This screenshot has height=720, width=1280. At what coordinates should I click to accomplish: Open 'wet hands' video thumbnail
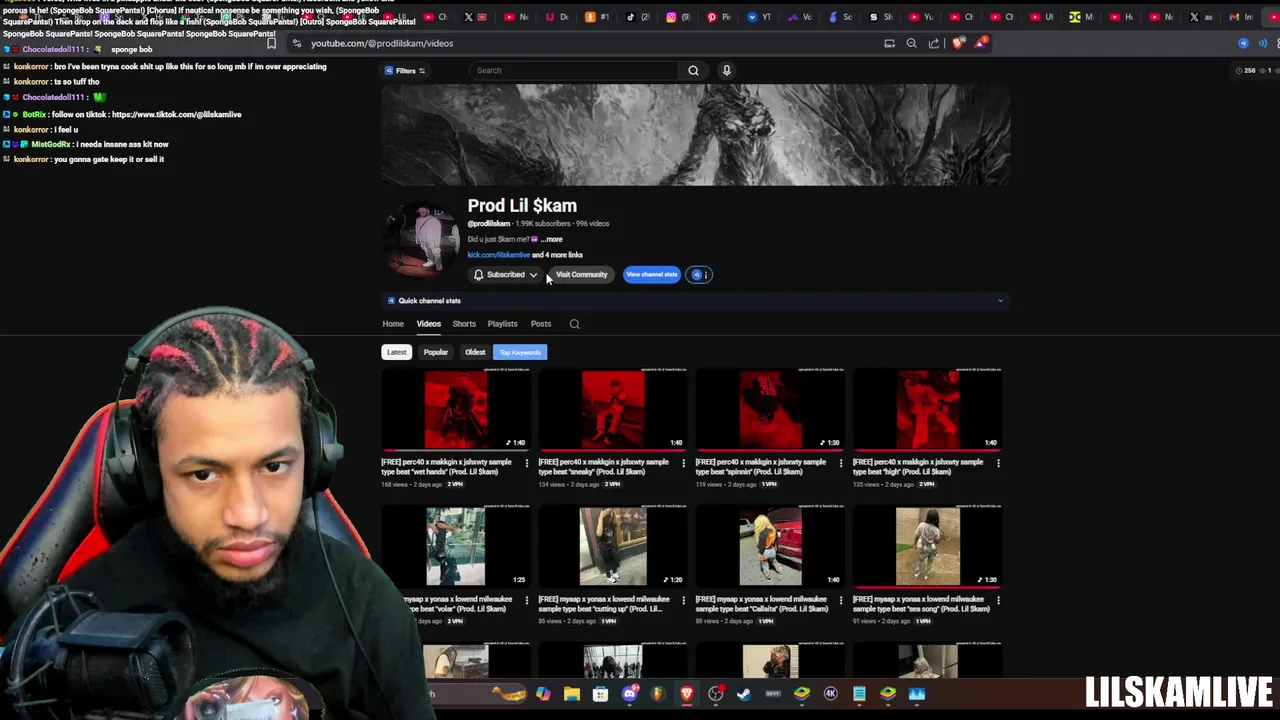click(456, 410)
